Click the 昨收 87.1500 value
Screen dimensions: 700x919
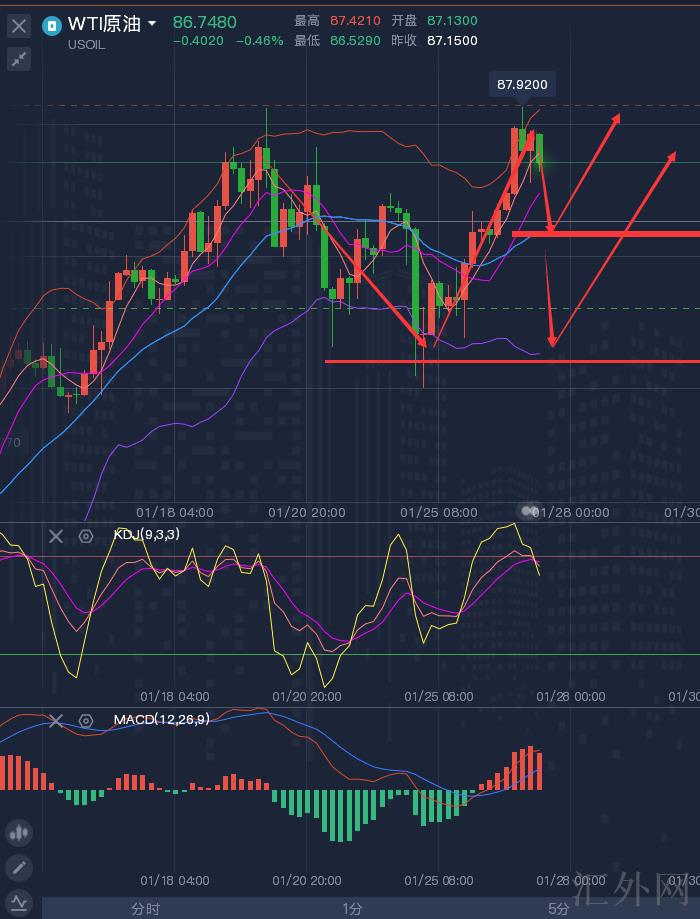tap(452, 40)
